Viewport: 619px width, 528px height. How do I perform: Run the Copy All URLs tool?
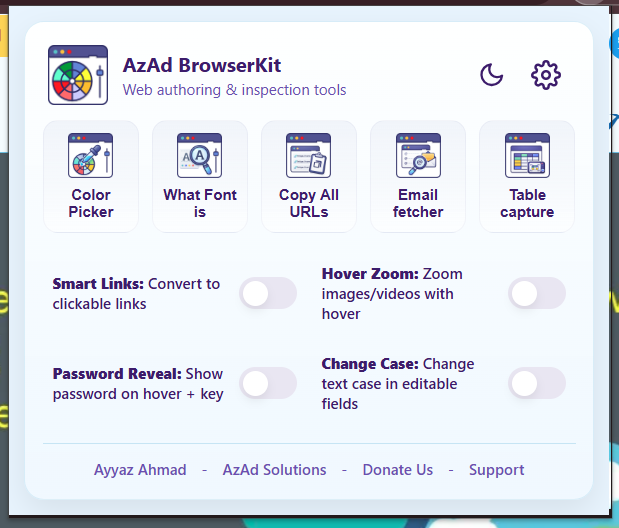click(309, 176)
